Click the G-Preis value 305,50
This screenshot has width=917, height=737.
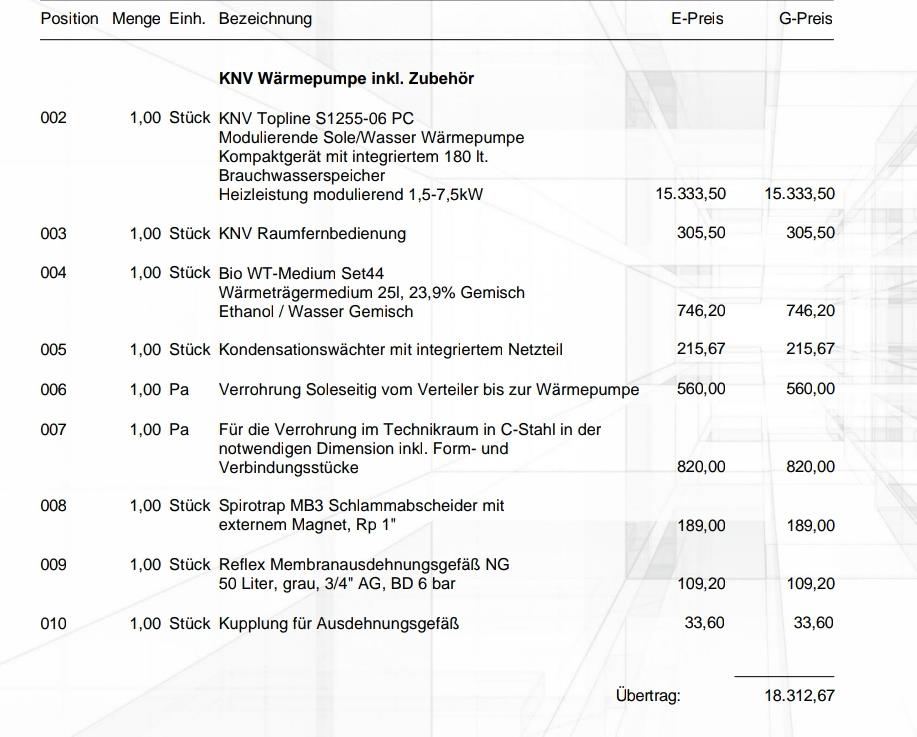click(x=811, y=233)
